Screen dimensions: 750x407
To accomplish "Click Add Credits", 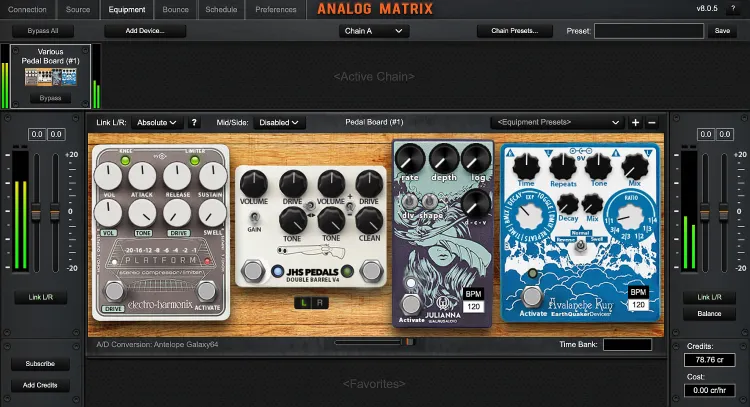I will coord(40,385).
